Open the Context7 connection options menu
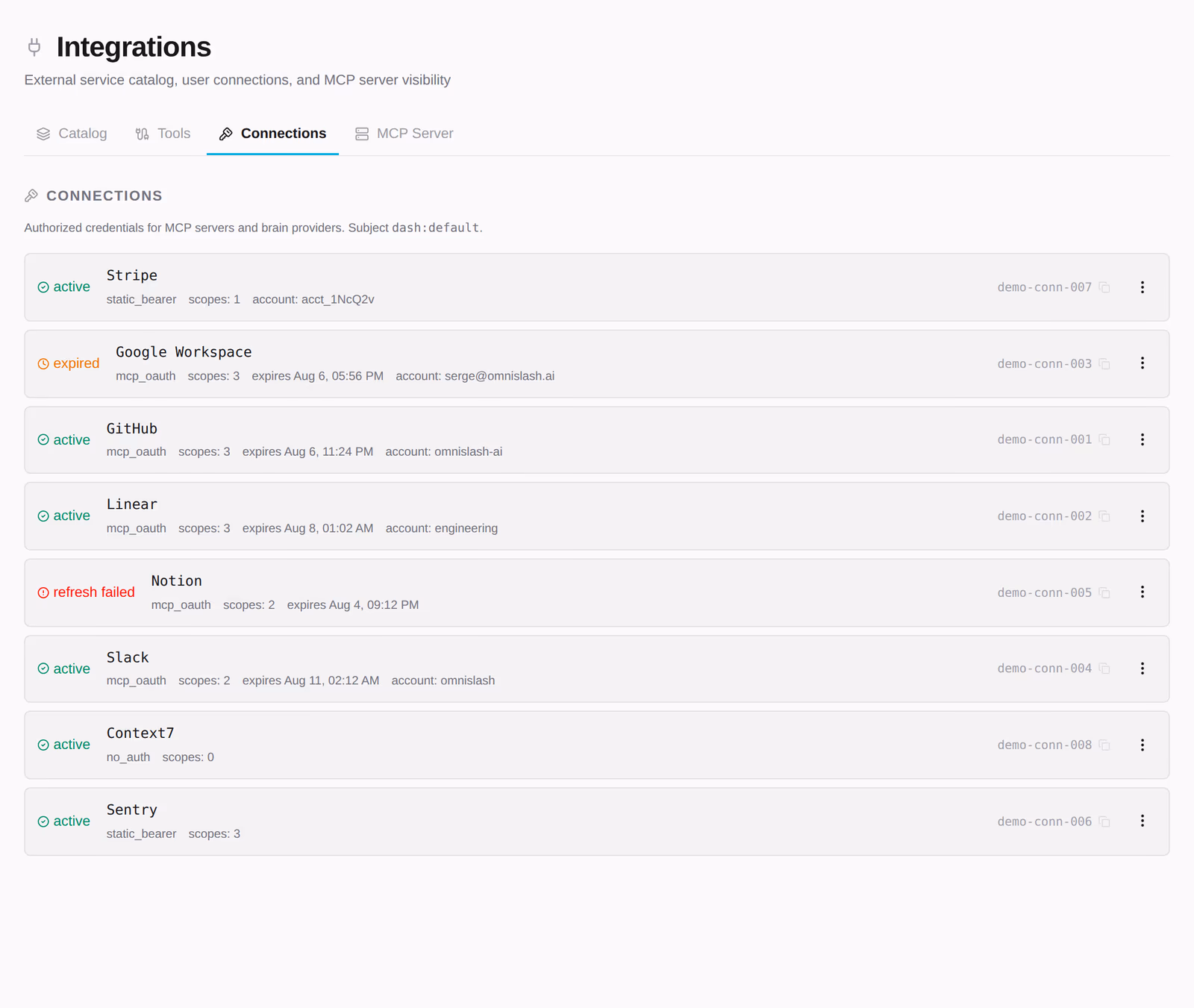The height and width of the screenshot is (1008, 1194). point(1142,745)
